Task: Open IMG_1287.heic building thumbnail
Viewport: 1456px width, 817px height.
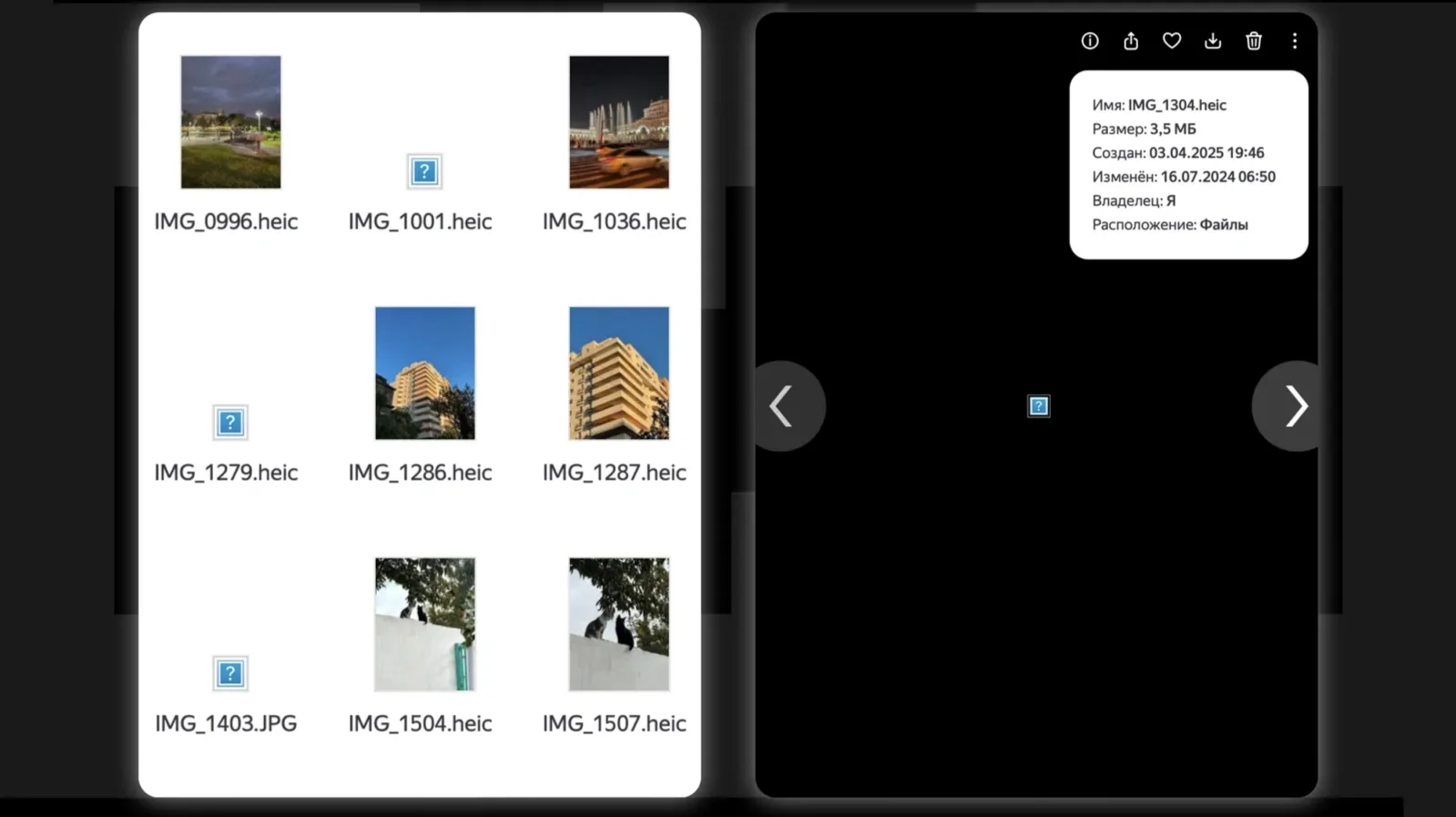Action: click(619, 373)
